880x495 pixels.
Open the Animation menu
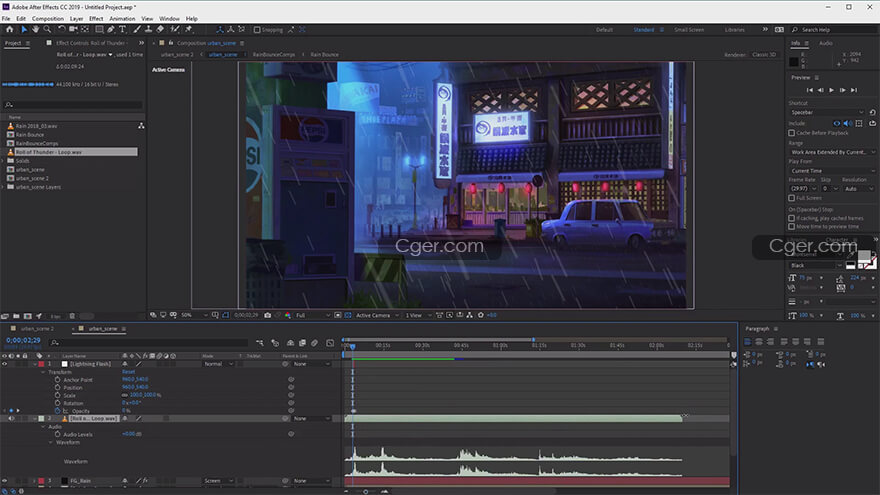pyautogui.click(x=122, y=19)
